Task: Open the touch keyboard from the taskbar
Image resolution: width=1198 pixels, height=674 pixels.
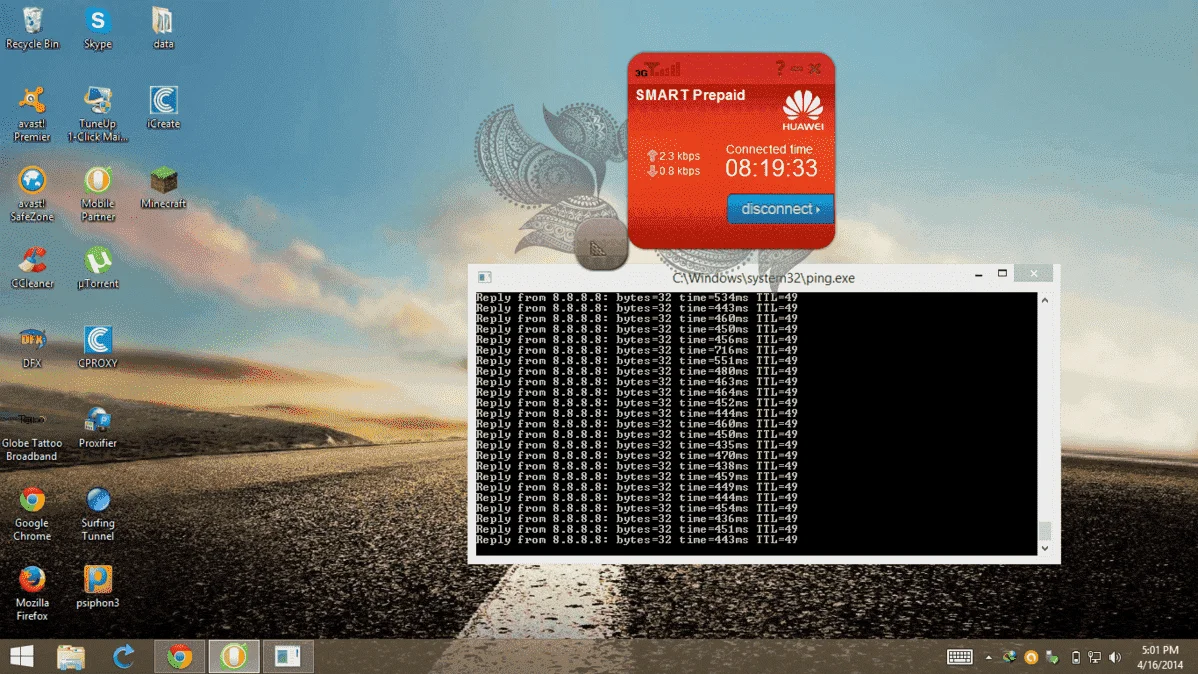Action: coord(960,656)
